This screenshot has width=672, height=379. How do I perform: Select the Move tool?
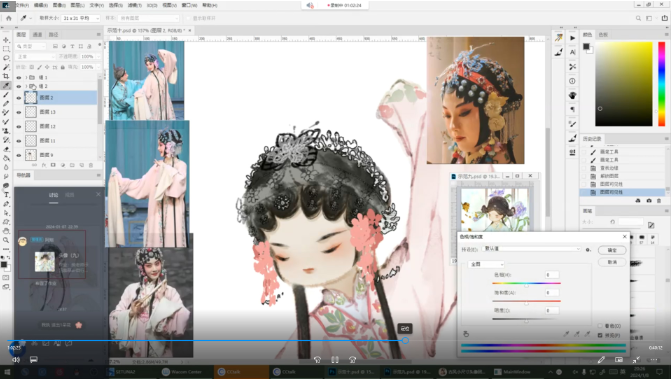6,40
